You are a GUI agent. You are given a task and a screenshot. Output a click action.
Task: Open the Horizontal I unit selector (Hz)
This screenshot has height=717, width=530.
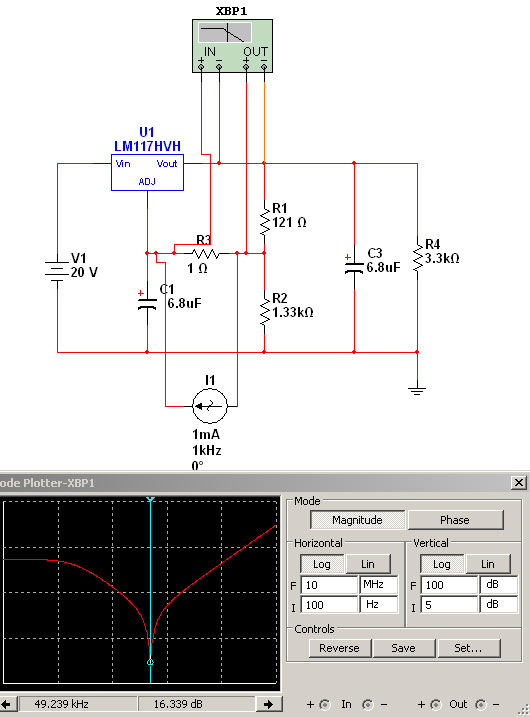click(x=379, y=605)
